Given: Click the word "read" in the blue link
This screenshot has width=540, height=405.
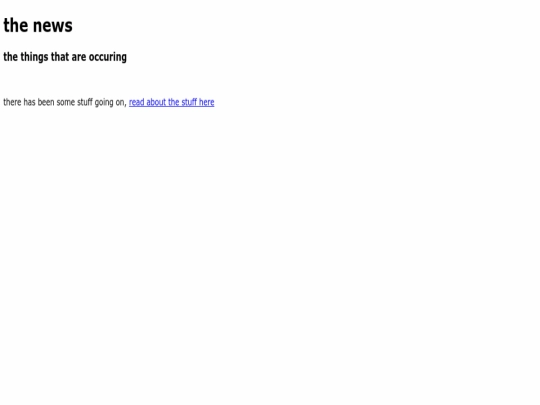Looking at the screenshot, I should [137, 102].
